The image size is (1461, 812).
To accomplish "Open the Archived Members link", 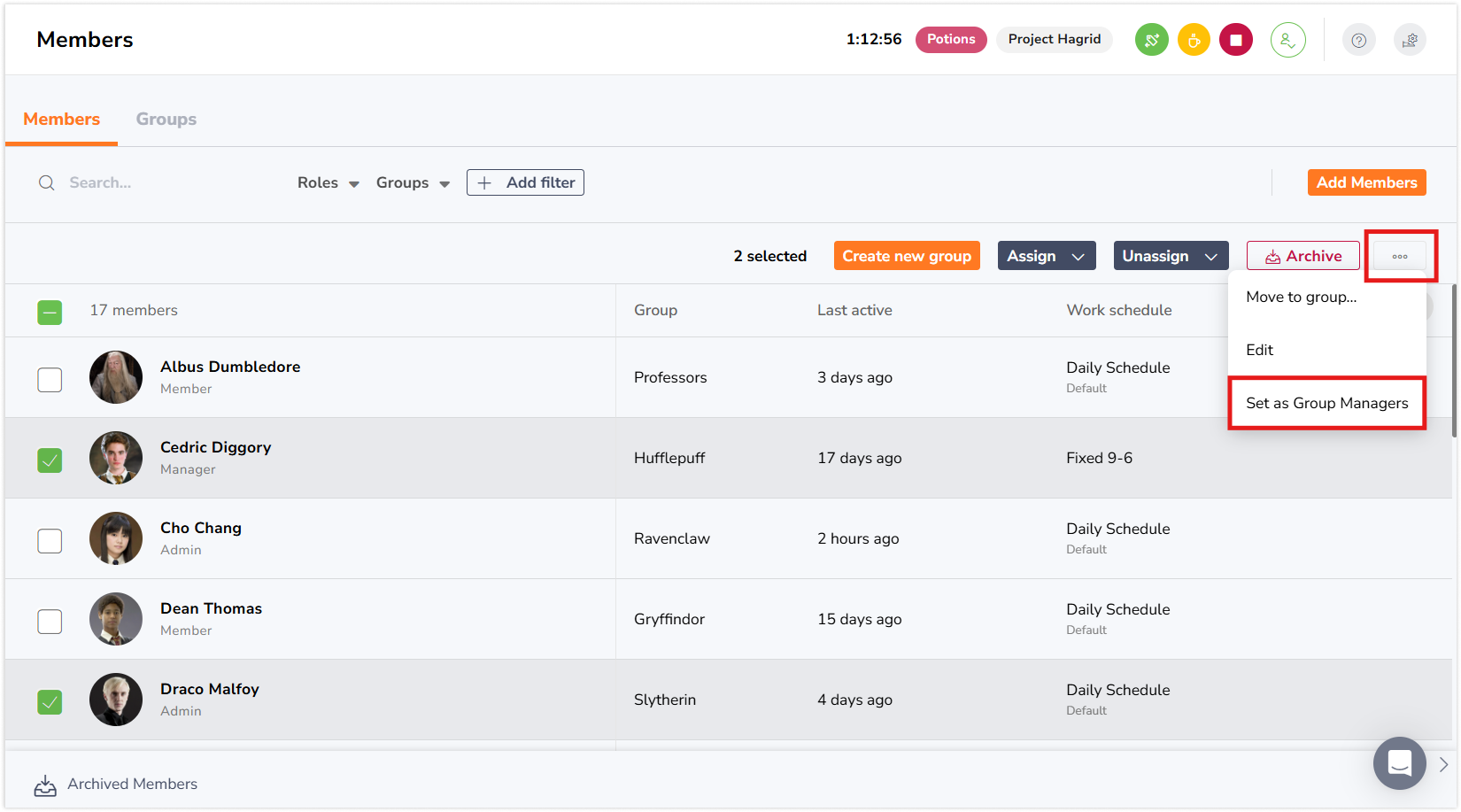I will click(132, 785).
